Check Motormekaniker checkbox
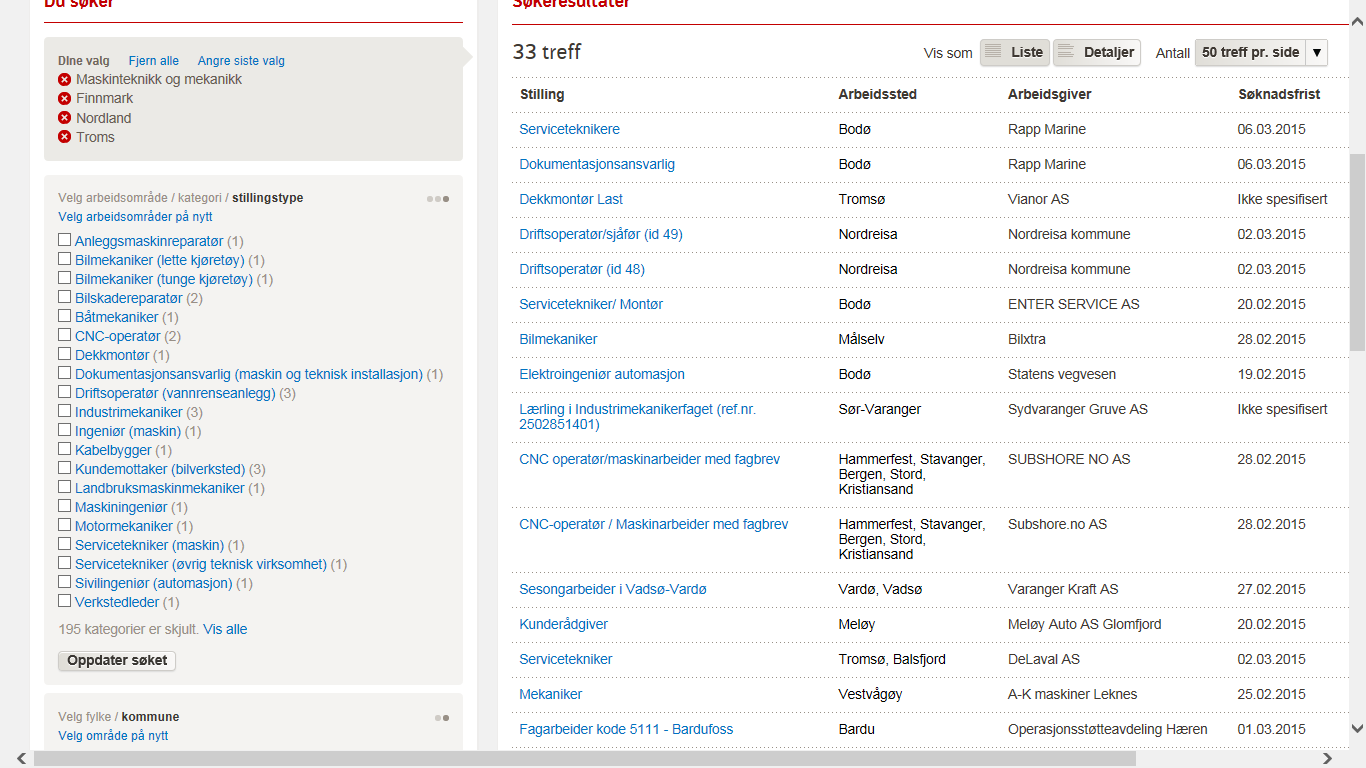 pos(65,525)
